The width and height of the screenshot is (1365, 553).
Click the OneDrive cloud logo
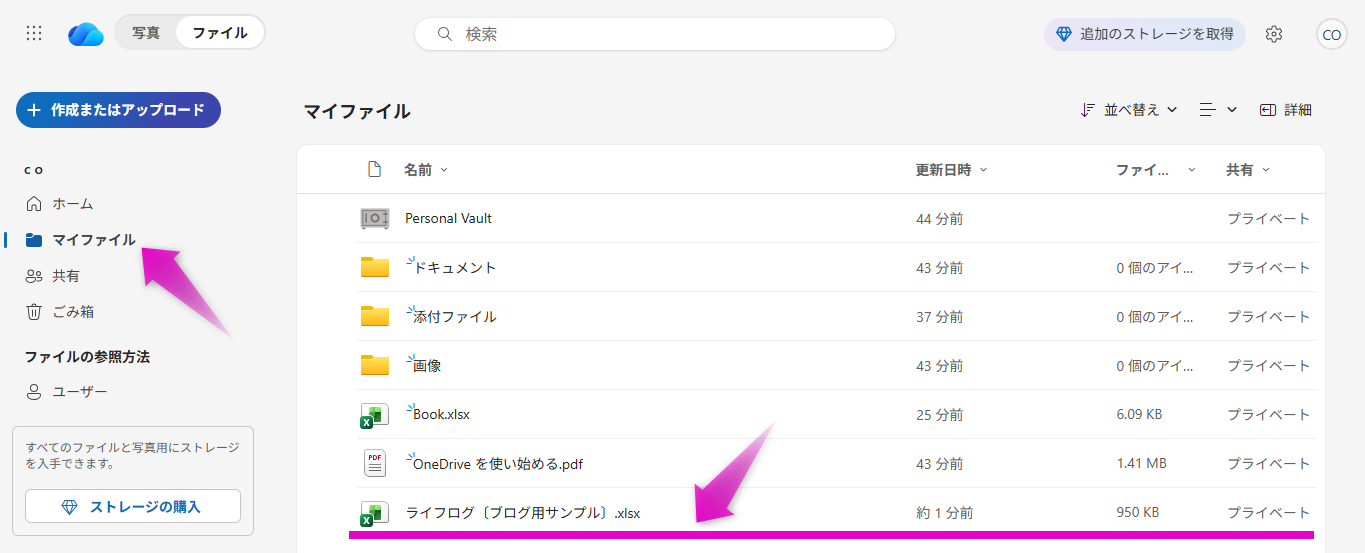pos(86,34)
